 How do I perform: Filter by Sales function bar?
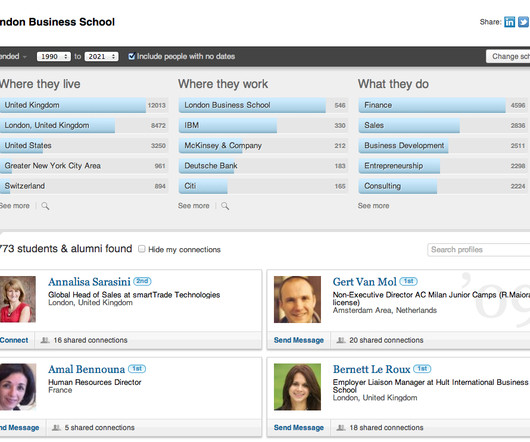[443, 125]
